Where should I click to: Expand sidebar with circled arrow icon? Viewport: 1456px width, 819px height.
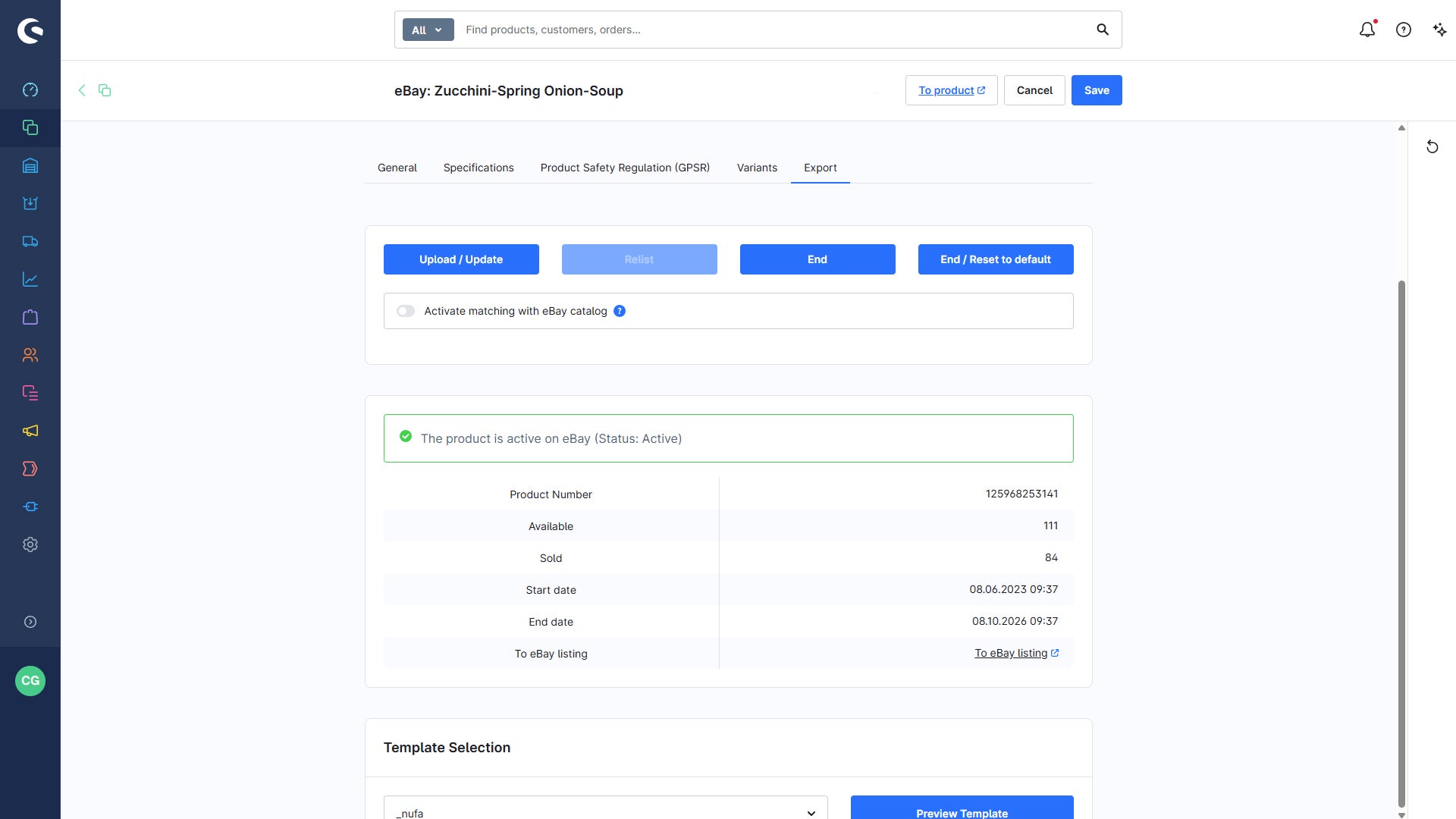pyautogui.click(x=30, y=622)
